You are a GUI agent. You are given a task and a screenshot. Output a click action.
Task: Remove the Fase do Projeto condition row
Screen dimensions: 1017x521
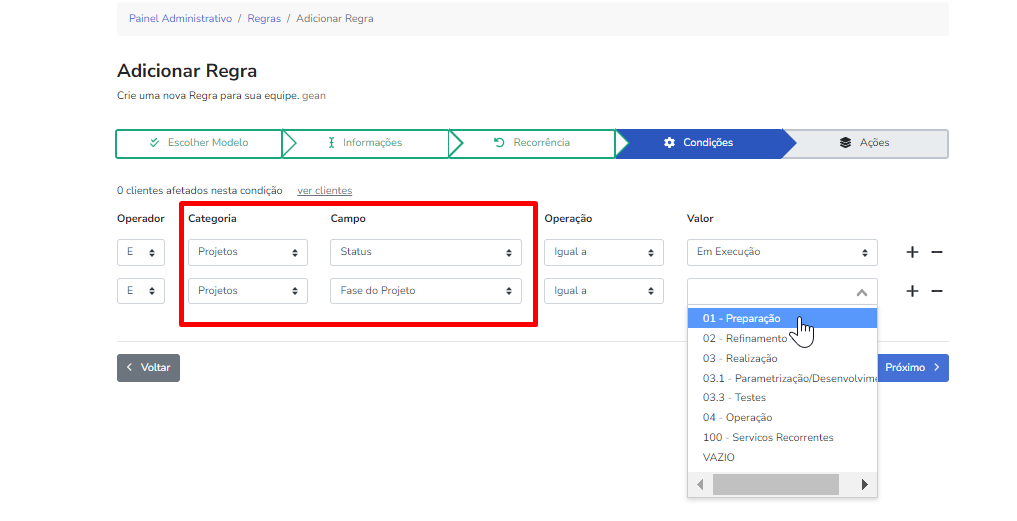pyautogui.click(x=937, y=291)
